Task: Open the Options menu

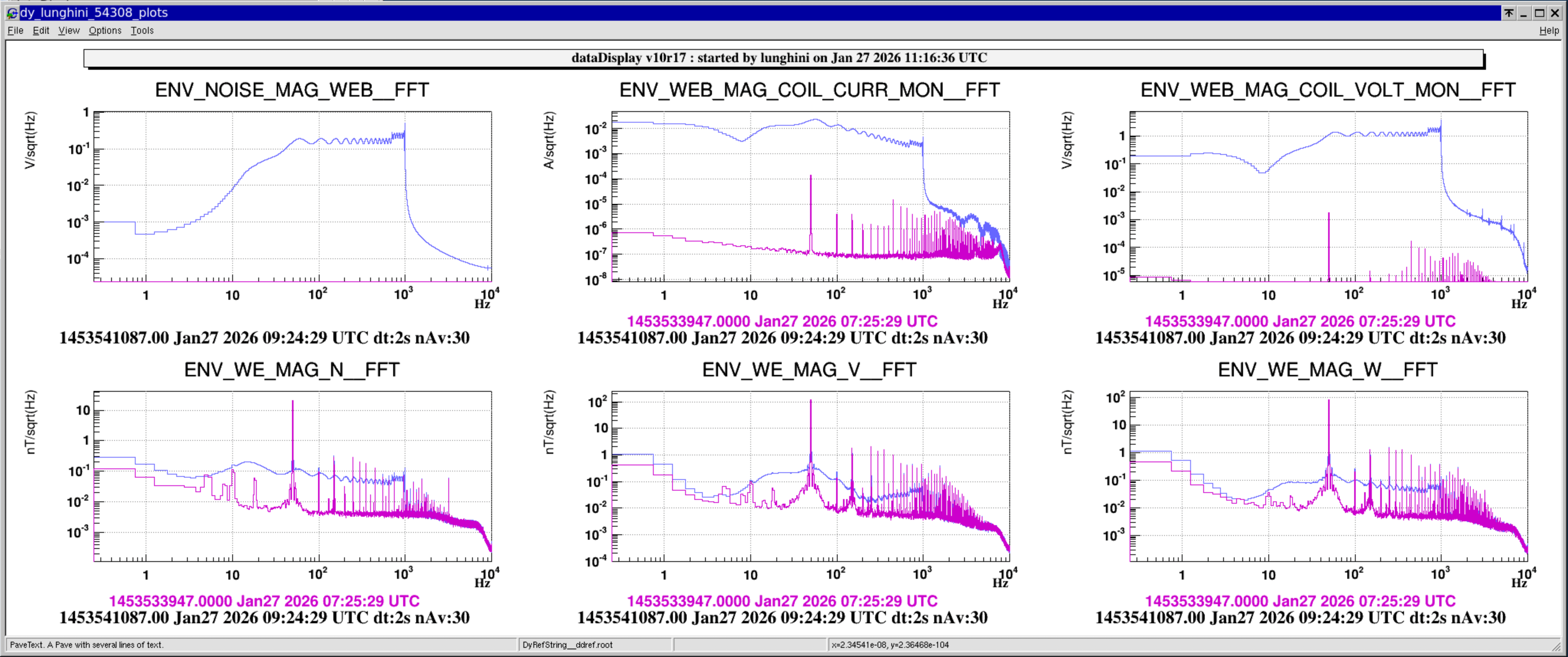Action: coord(105,30)
